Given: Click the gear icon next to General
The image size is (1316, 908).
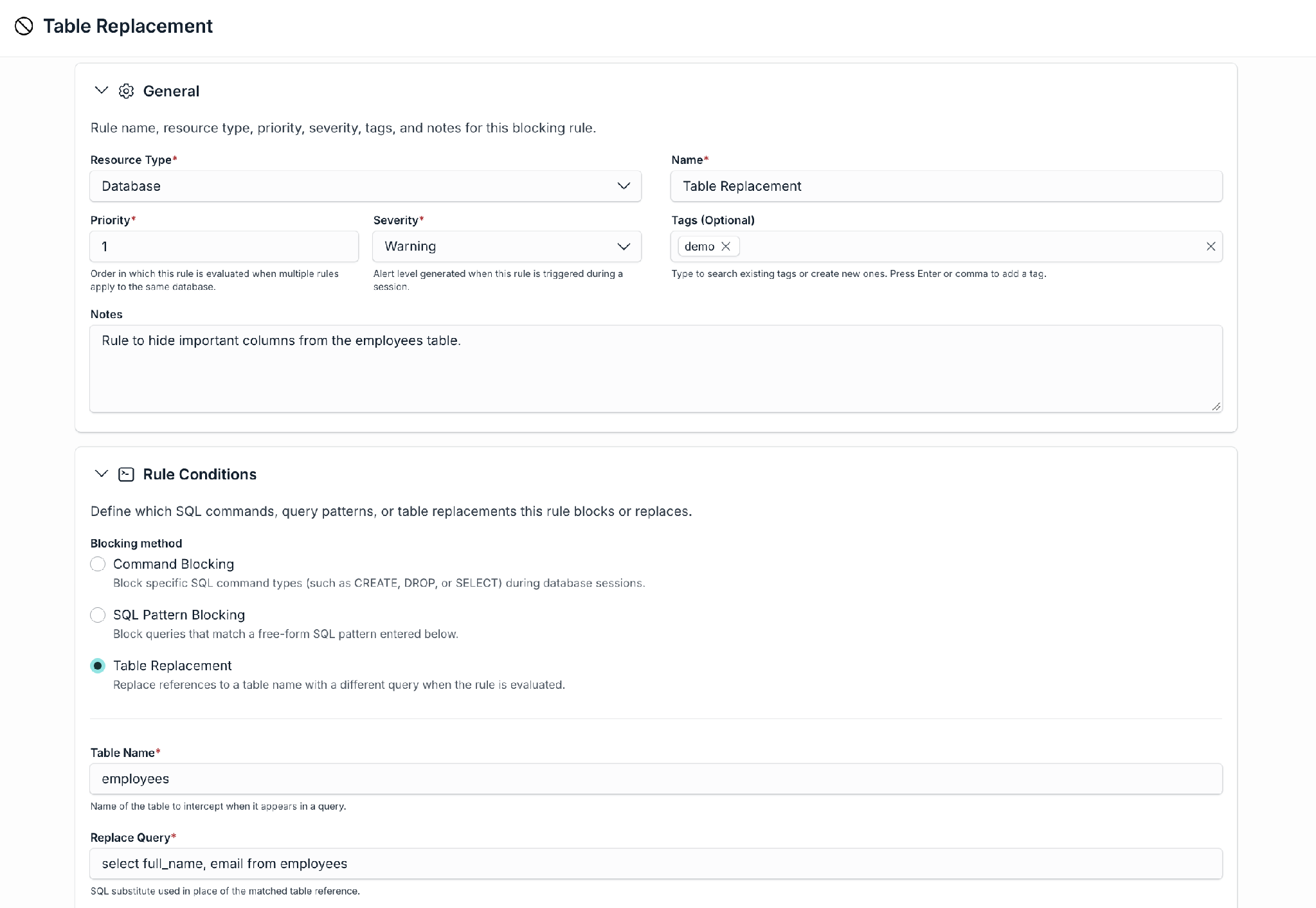Looking at the screenshot, I should click(x=126, y=91).
